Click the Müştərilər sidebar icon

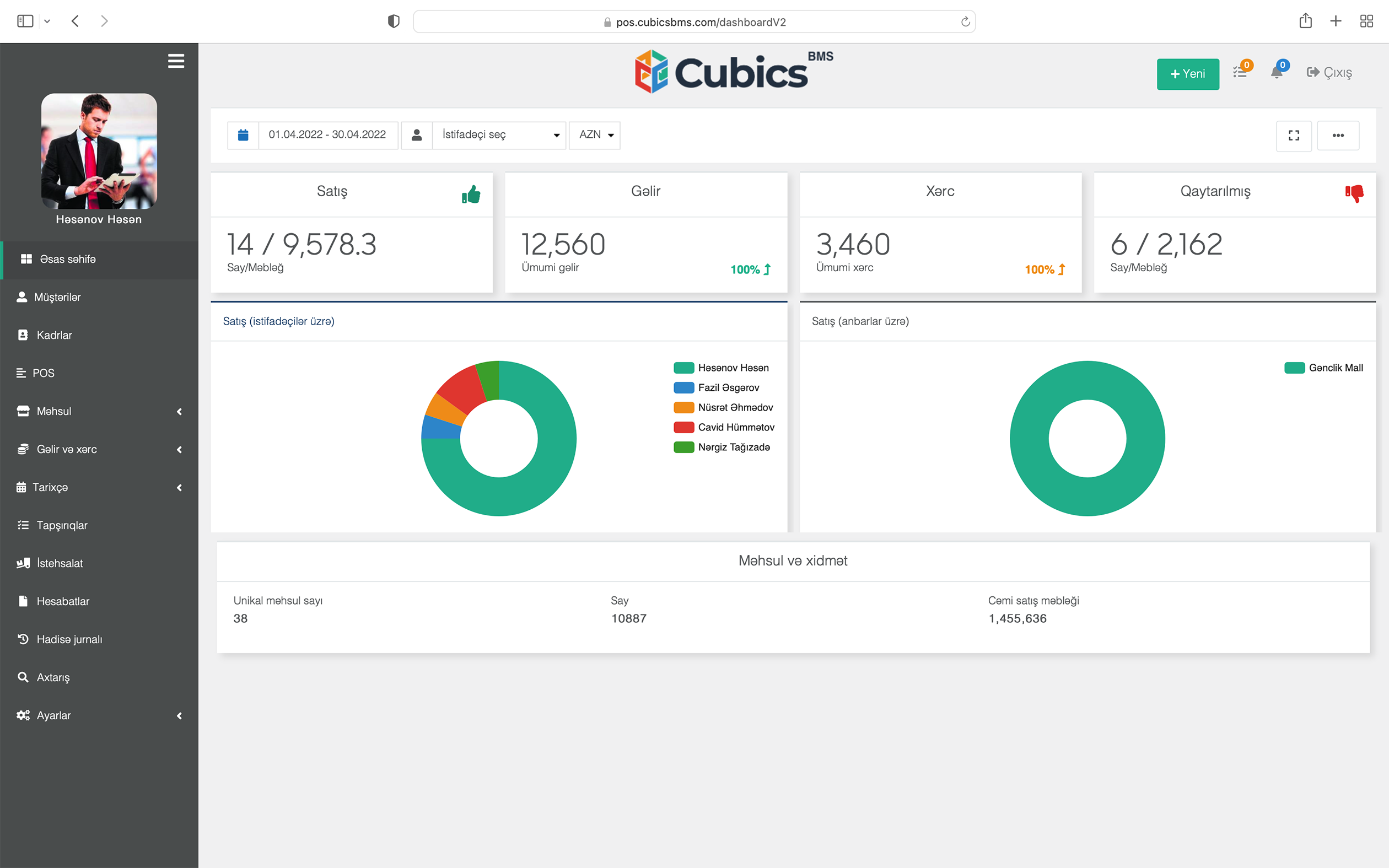click(23, 297)
